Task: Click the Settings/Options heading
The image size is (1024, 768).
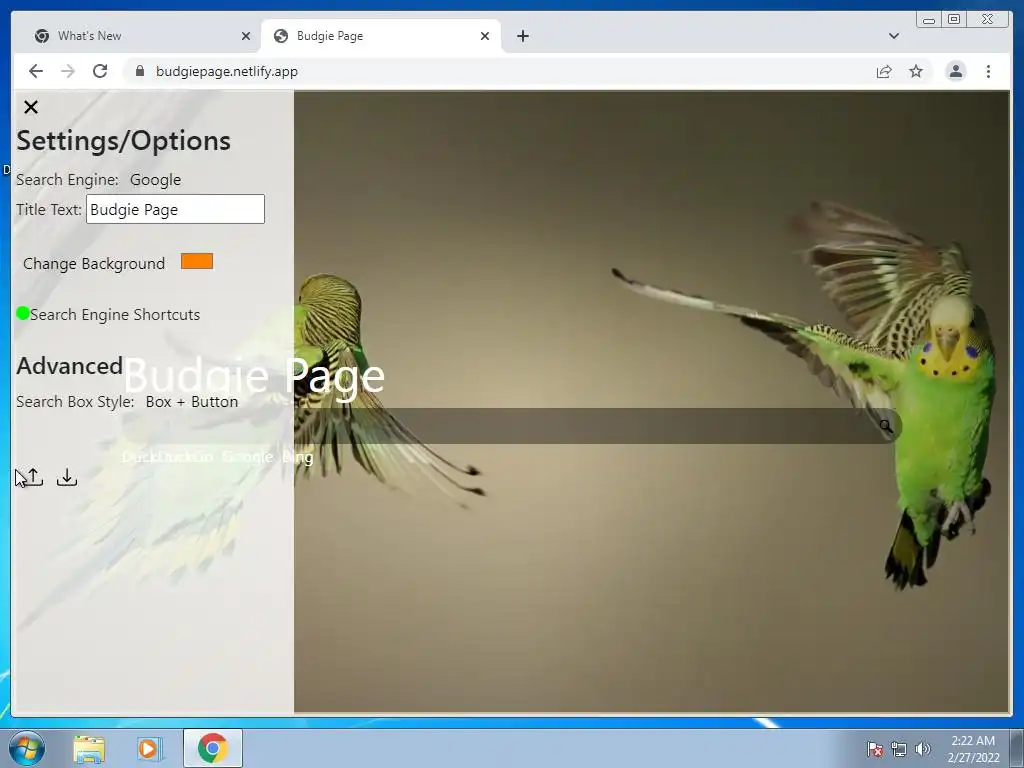Action: [123, 141]
